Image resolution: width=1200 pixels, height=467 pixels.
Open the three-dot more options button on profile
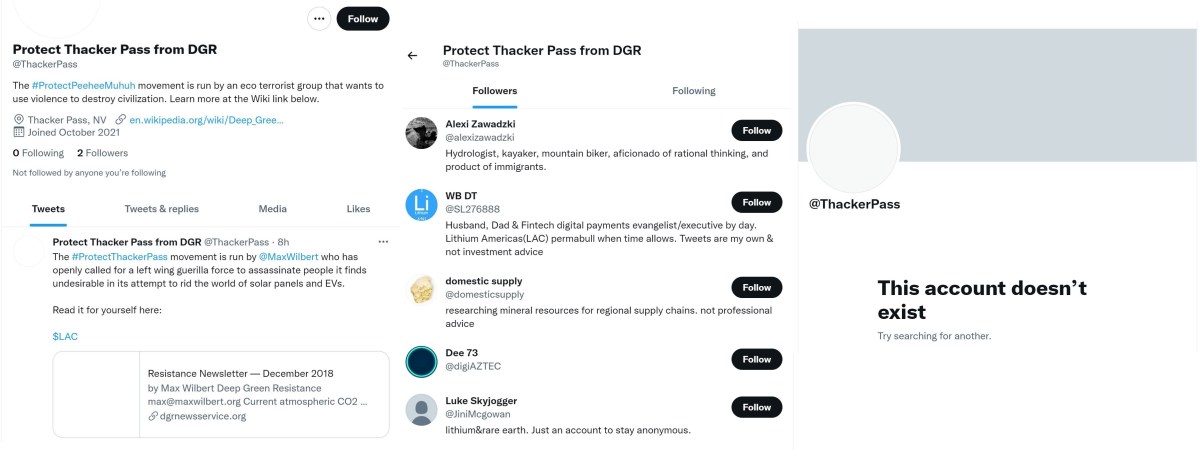pyautogui.click(x=319, y=18)
